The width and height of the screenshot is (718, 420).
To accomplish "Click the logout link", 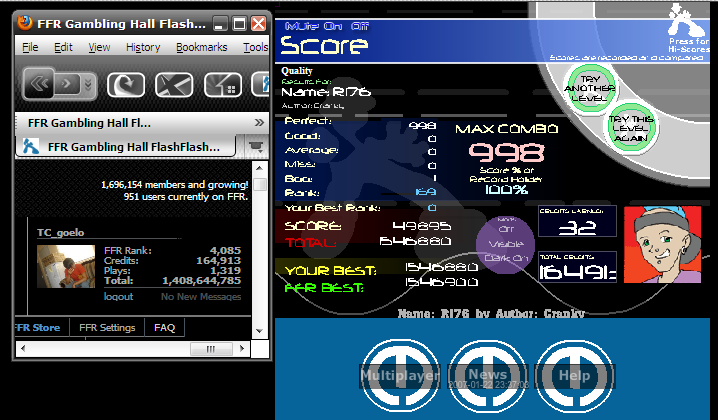I will tap(118, 296).
